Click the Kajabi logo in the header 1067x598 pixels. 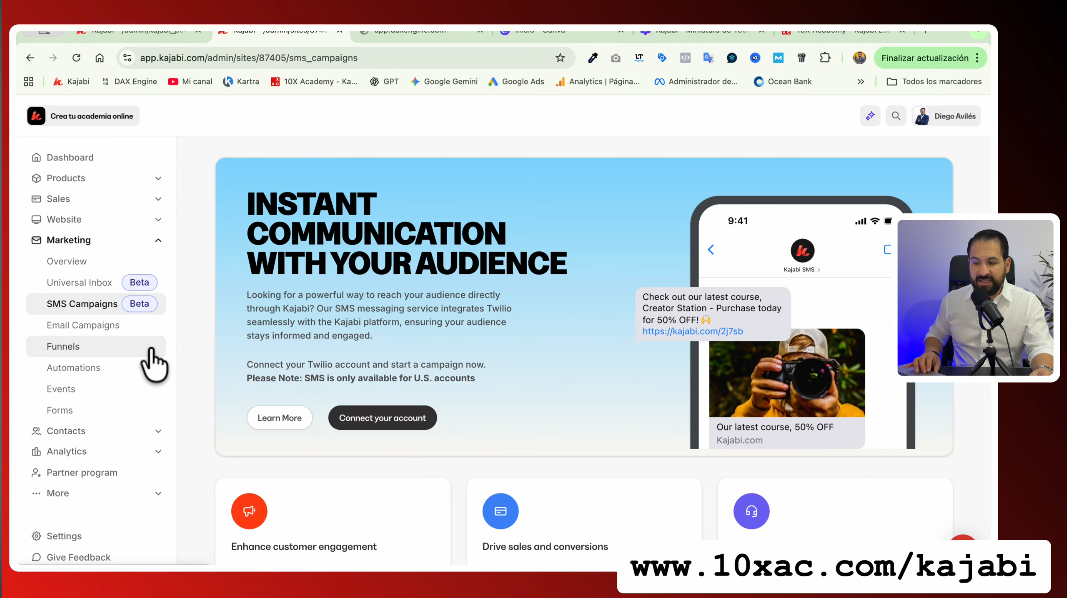36,116
